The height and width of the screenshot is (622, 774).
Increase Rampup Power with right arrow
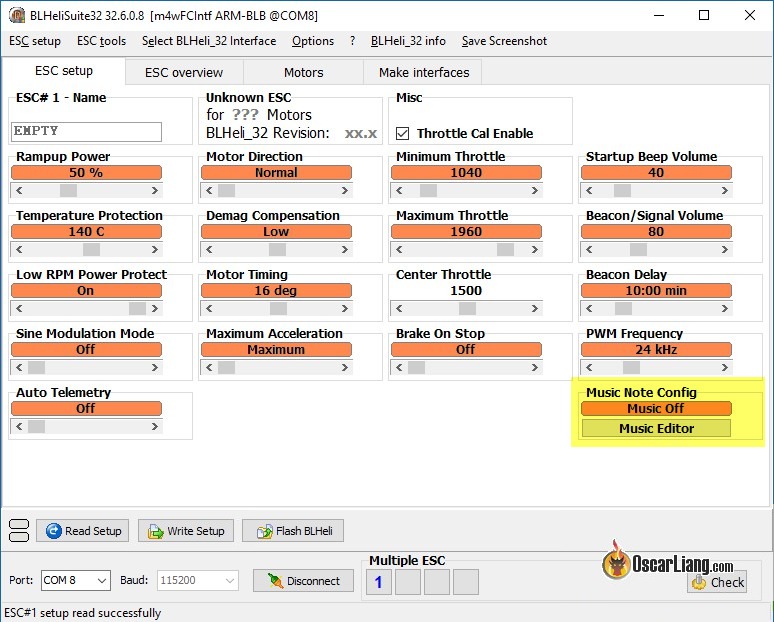point(155,190)
